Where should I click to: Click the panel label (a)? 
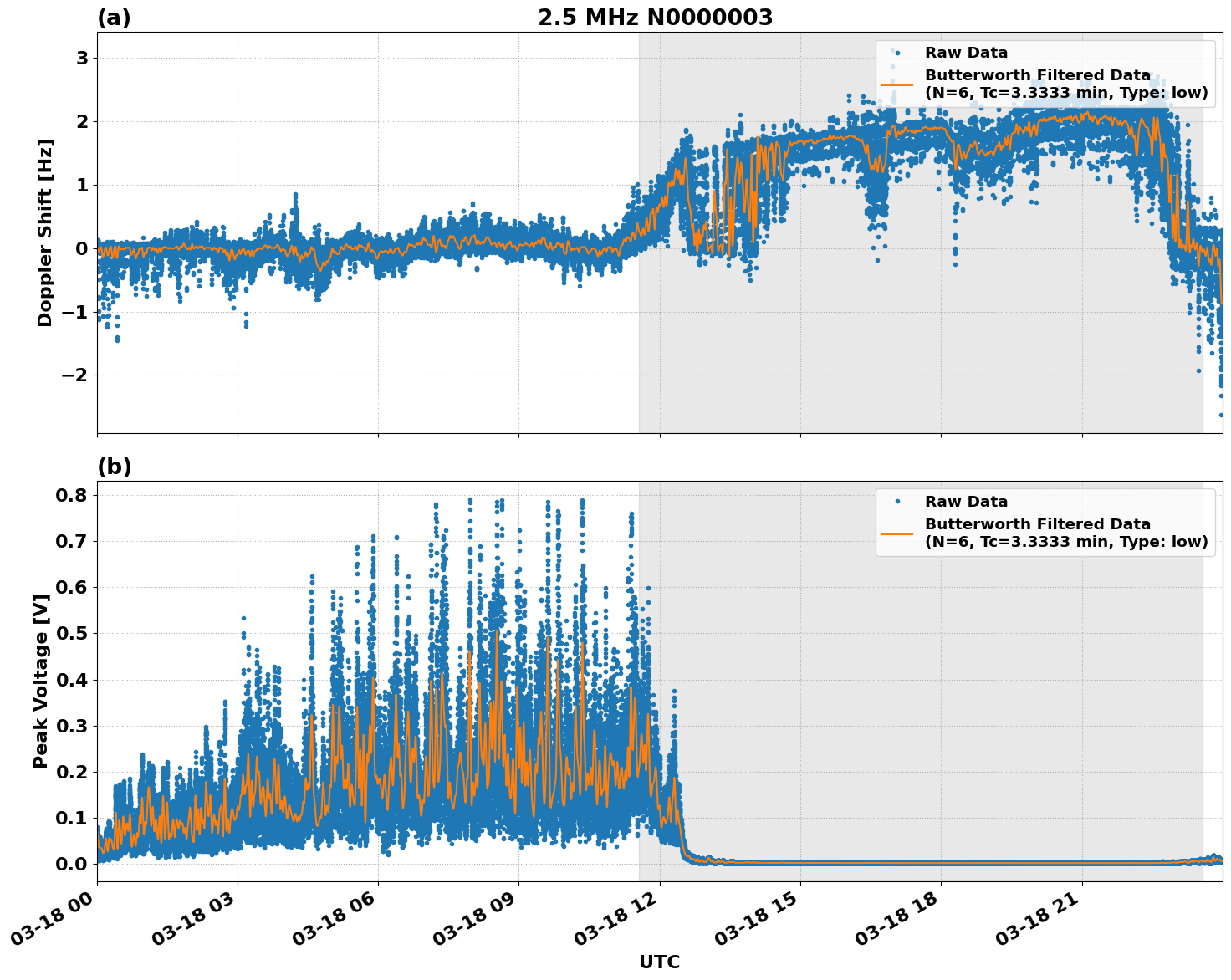(x=114, y=16)
